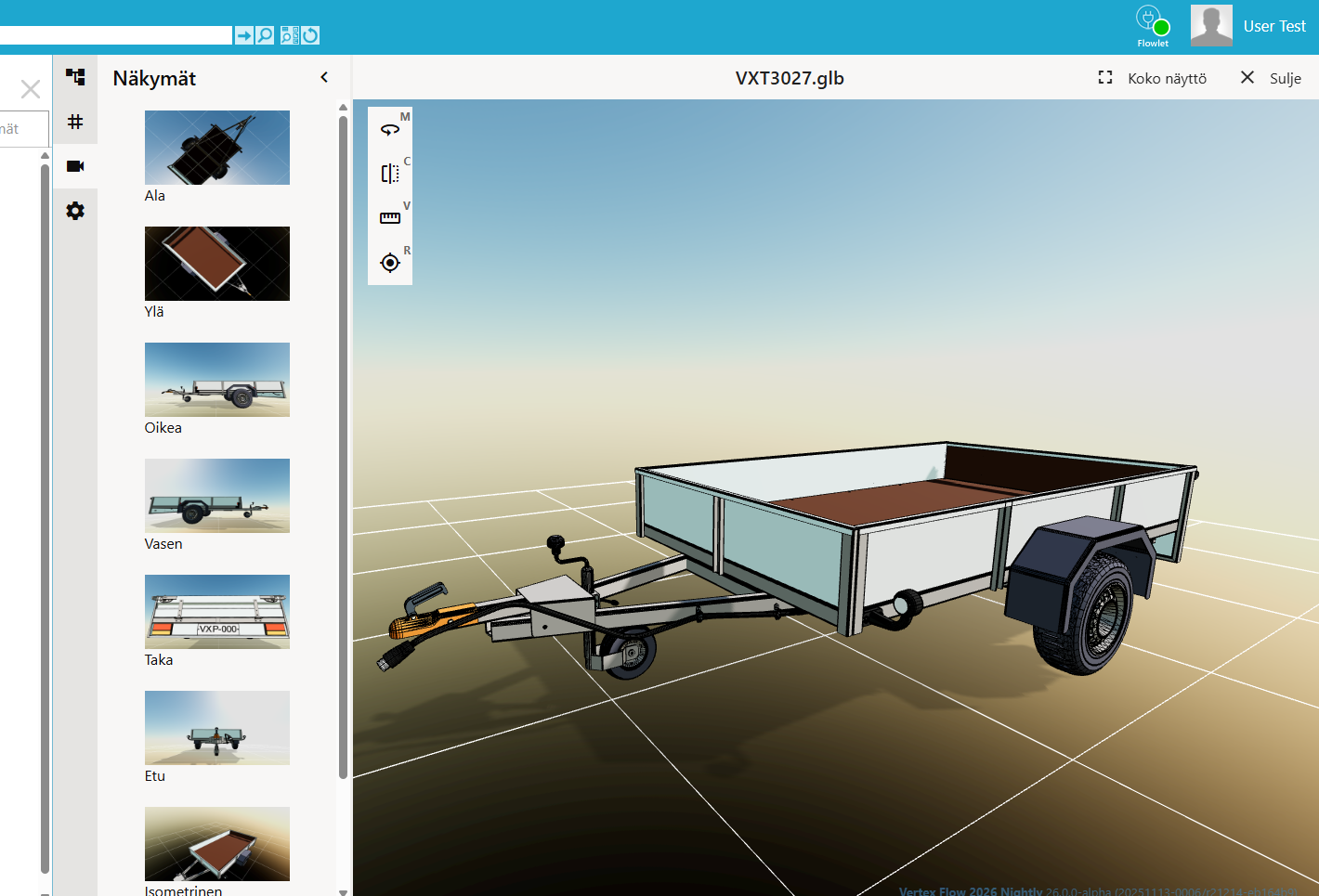Image resolution: width=1319 pixels, height=896 pixels.
Task: Click the search magnifier icon in top bar
Action: 266,35
